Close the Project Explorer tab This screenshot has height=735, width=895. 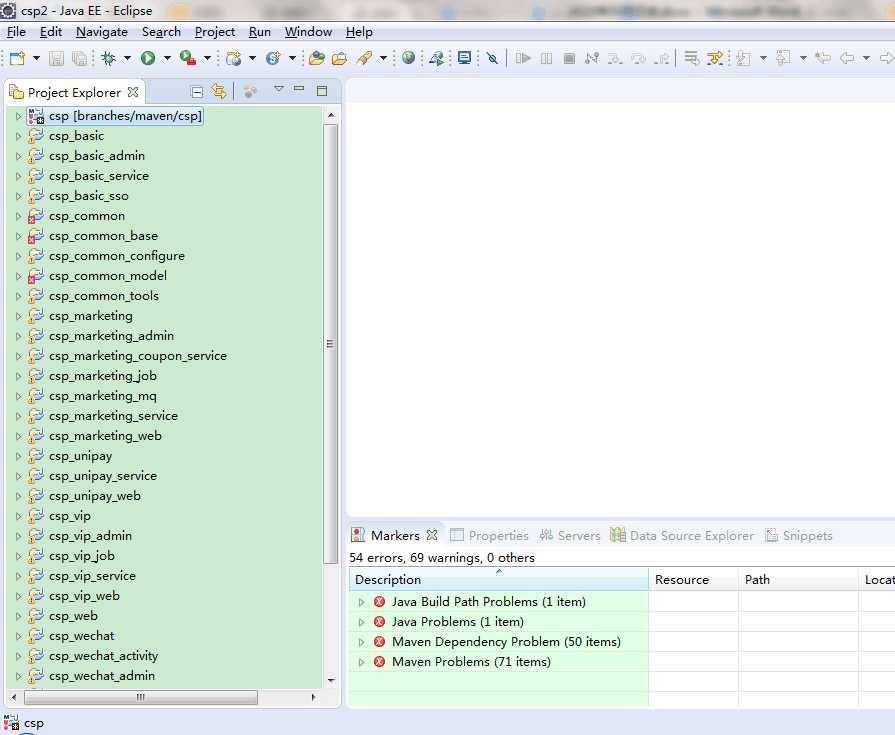pos(133,92)
